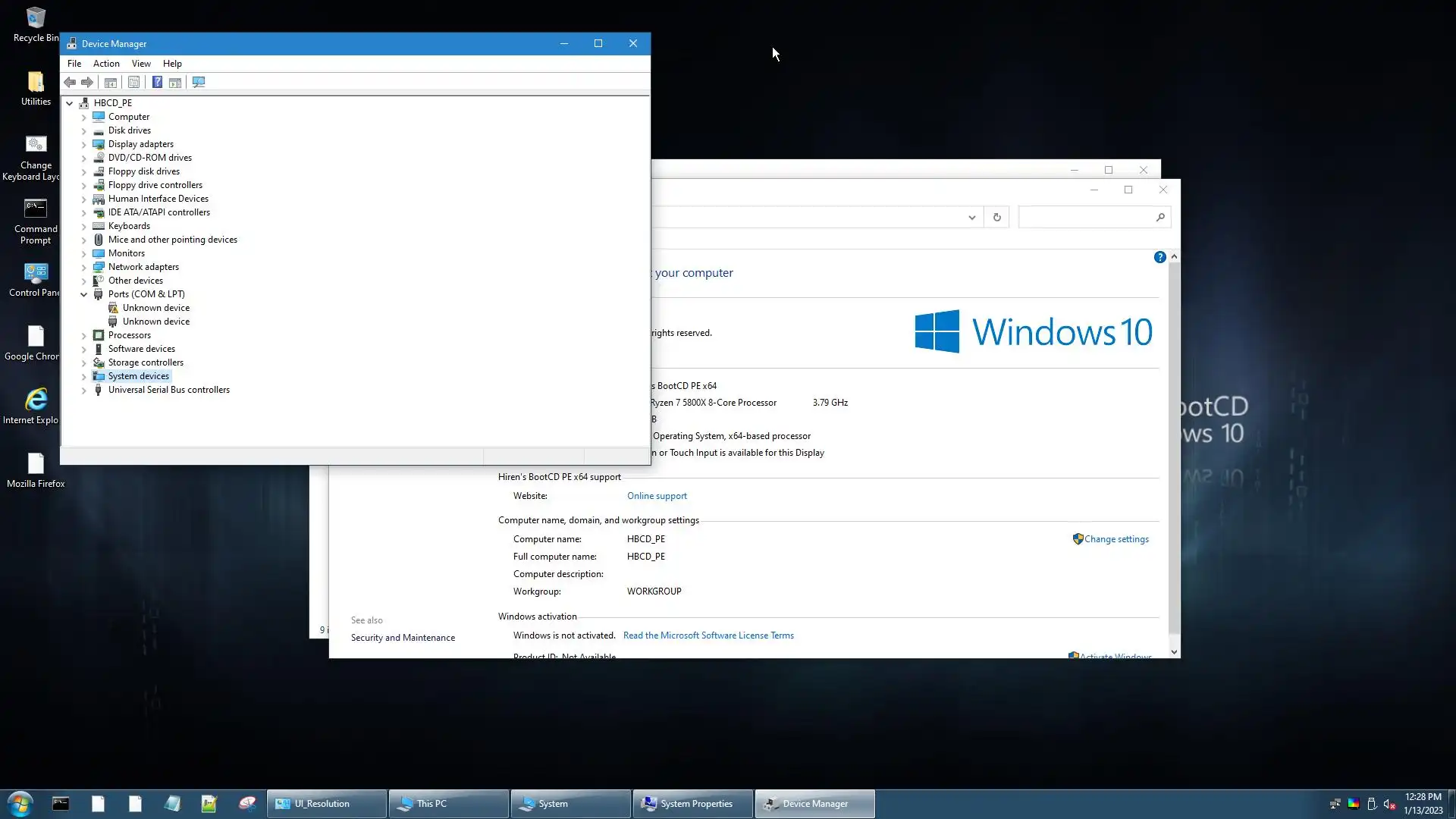The height and width of the screenshot is (819, 1456).
Task: Click the System window search box
Action: click(x=1086, y=218)
